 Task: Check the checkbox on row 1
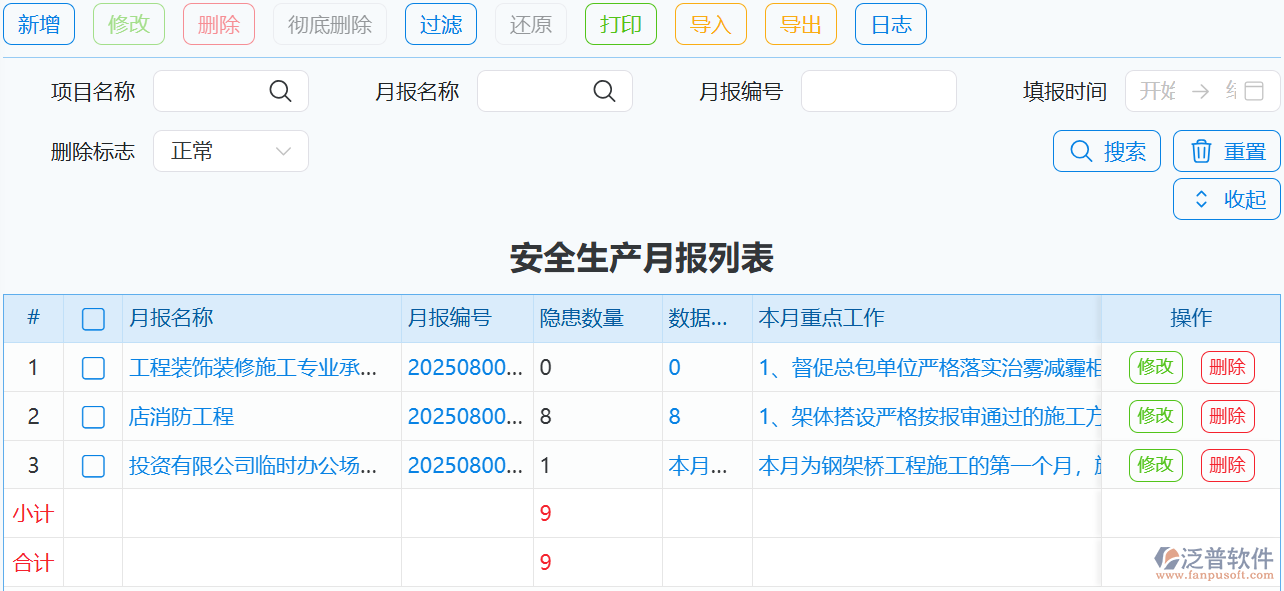click(x=93, y=367)
